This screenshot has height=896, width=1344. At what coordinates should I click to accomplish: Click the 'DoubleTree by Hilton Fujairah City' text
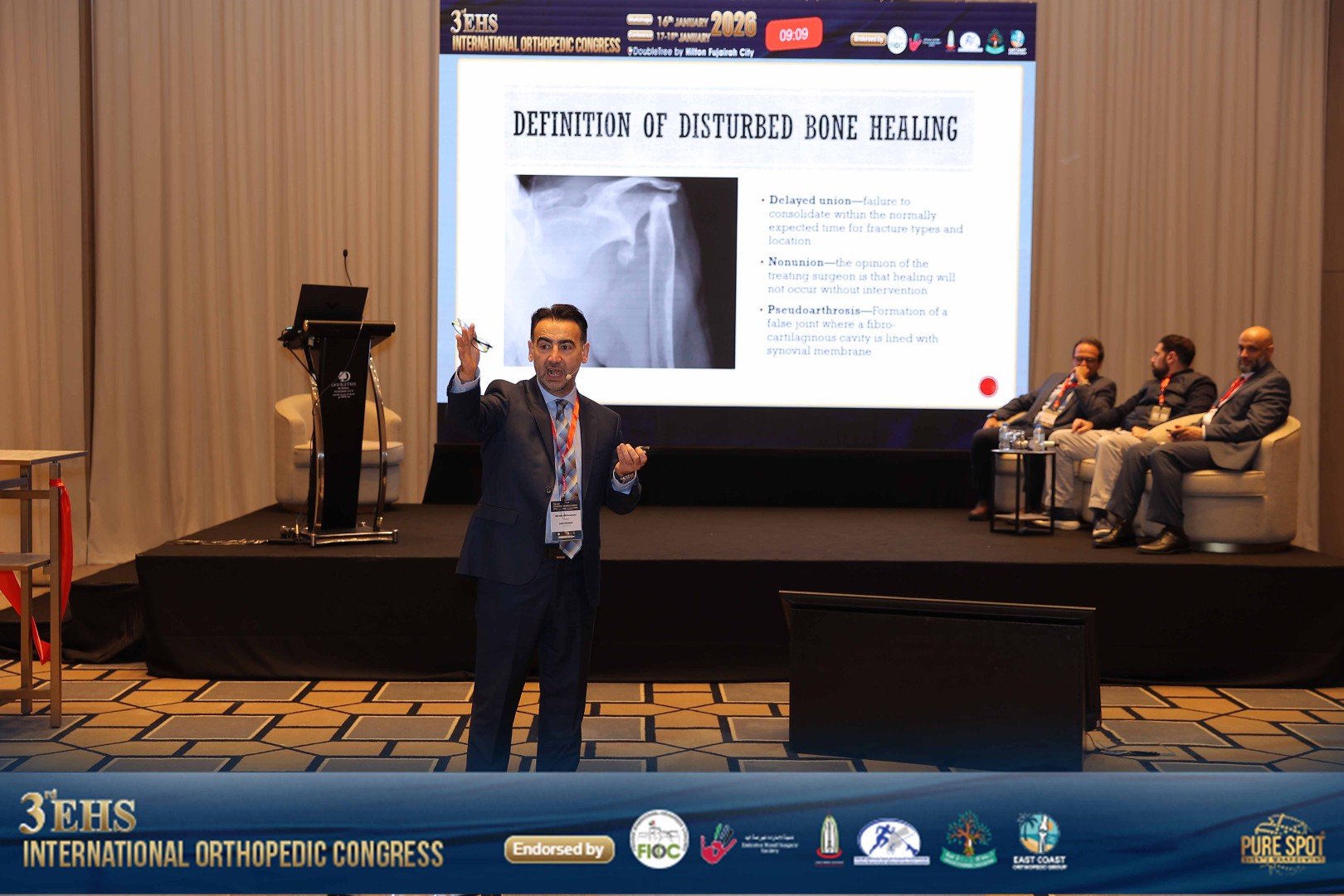tap(691, 51)
